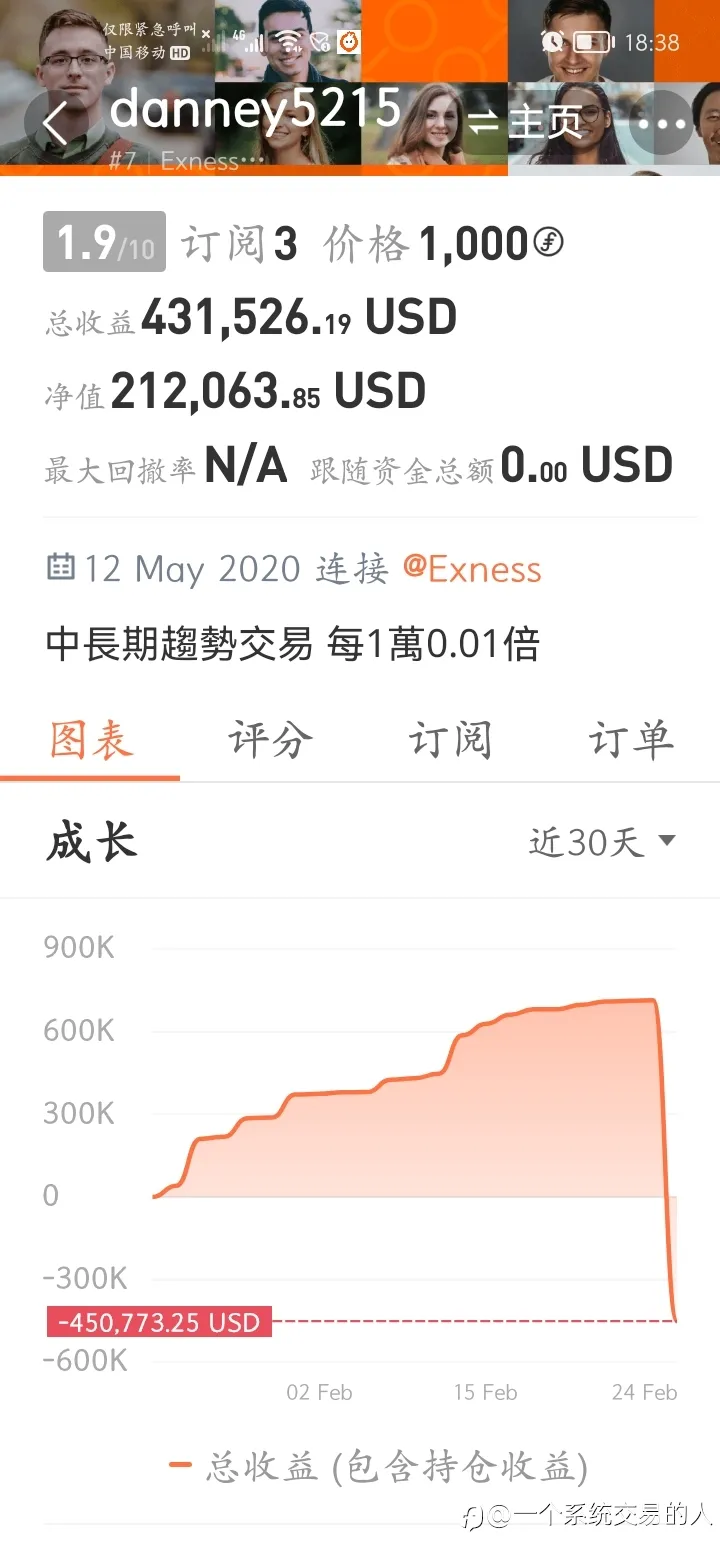Image resolution: width=720 pixels, height=1560 pixels.
Task: Tap the -450,773.25 USD chart marker
Action: (159, 1322)
